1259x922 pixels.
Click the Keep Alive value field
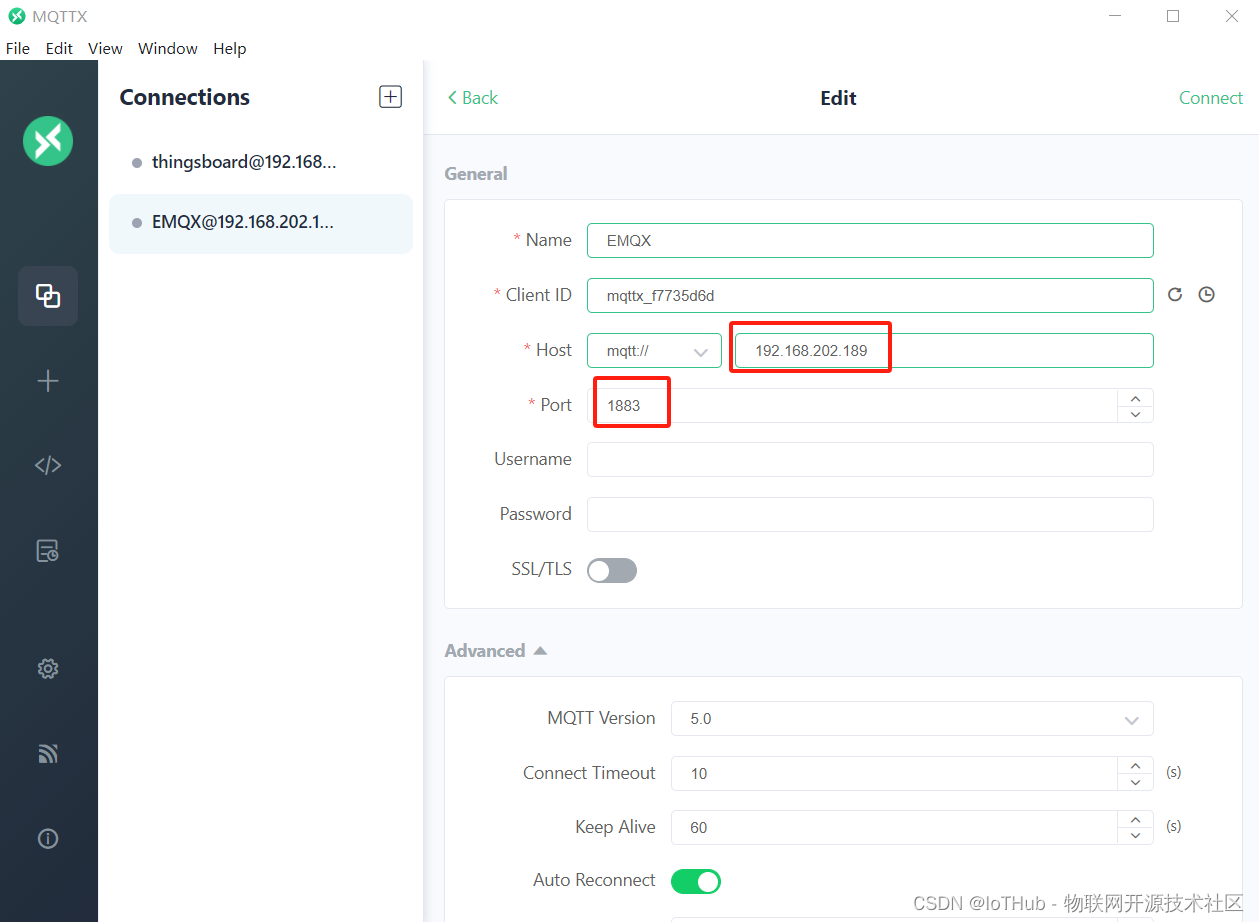[x=894, y=828]
